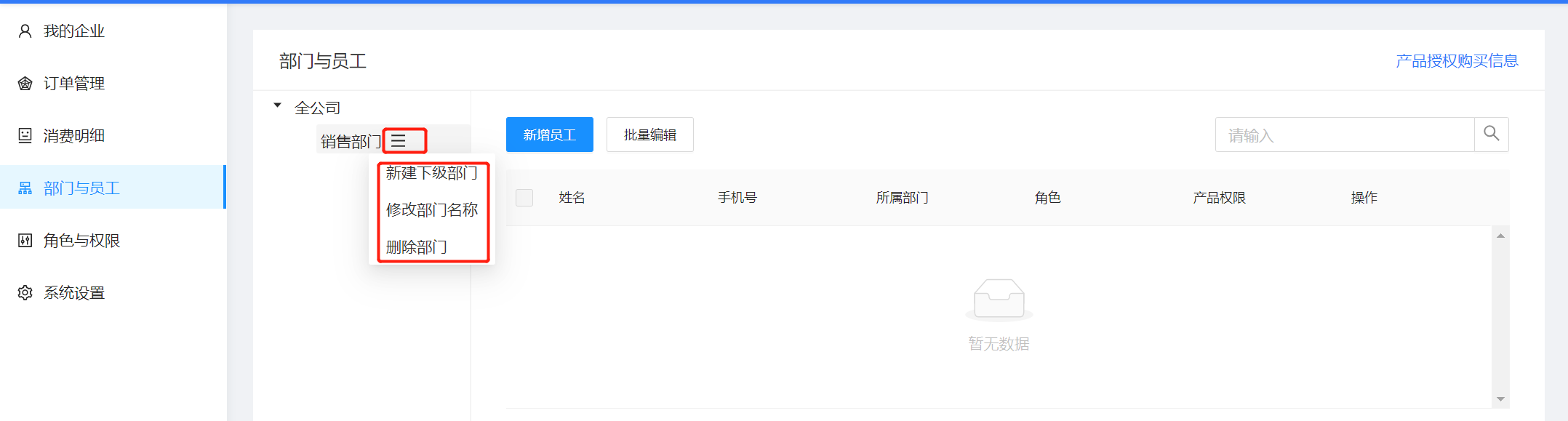
Task: Collapse the 全公司 tree node arrow
Action: (277, 106)
